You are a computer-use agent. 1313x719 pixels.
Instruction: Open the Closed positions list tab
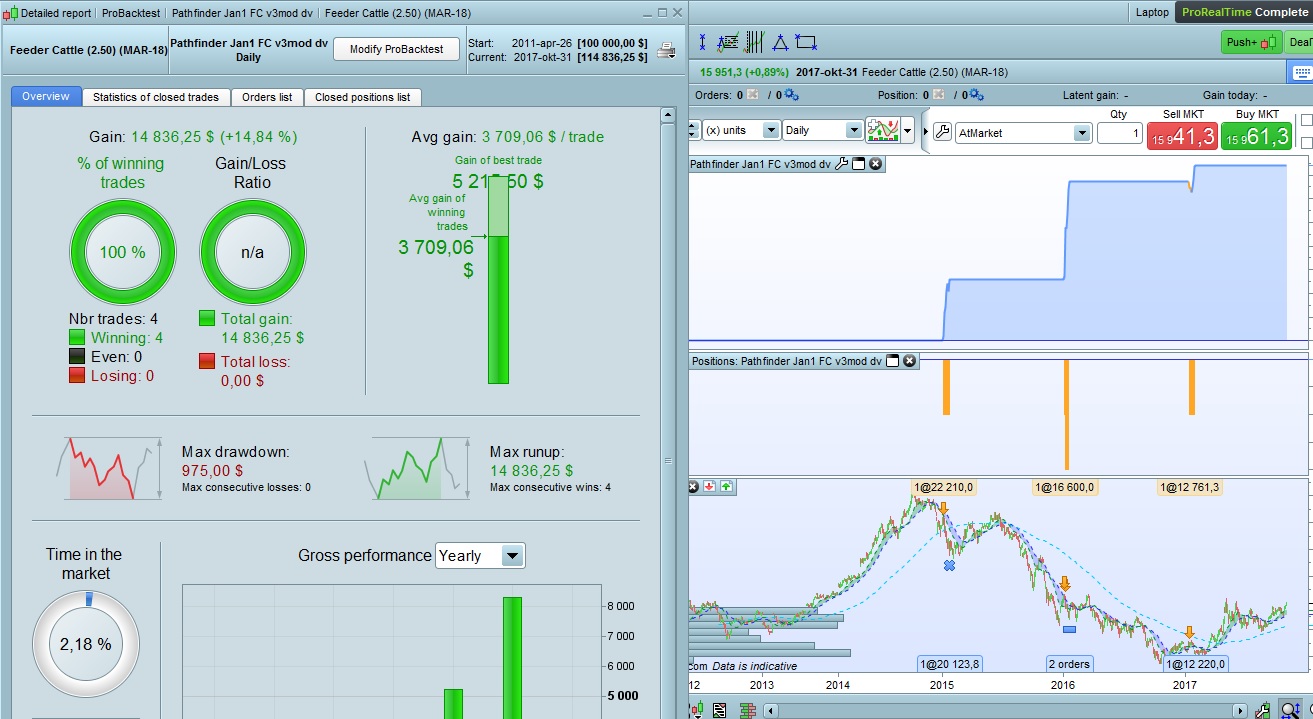click(x=362, y=97)
